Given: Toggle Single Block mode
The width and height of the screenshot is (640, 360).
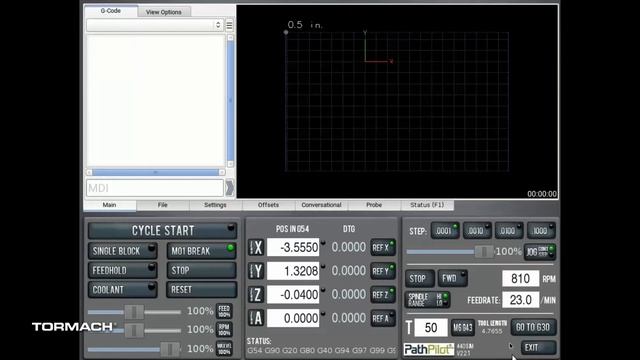Looking at the screenshot, I should click(122, 251).
